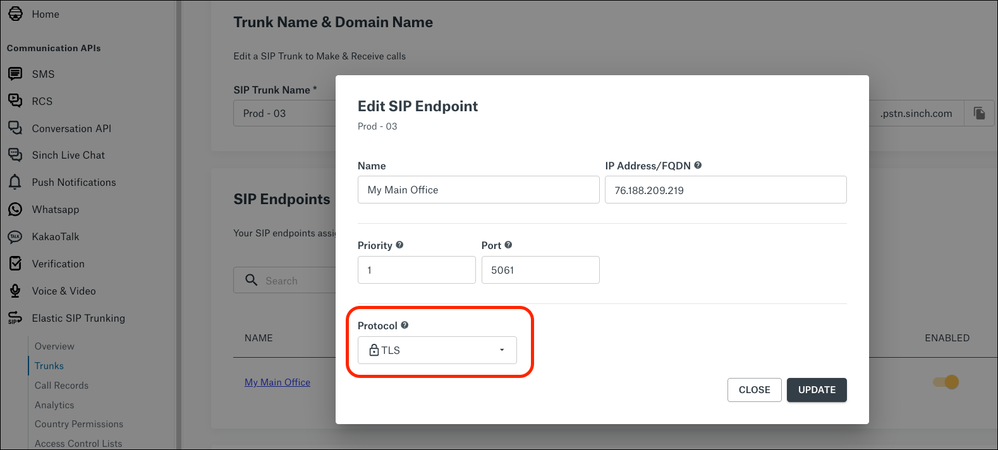Open Push Notifications in sidebar
Viewport: 998px width, 450px height.
pos(74,182)
